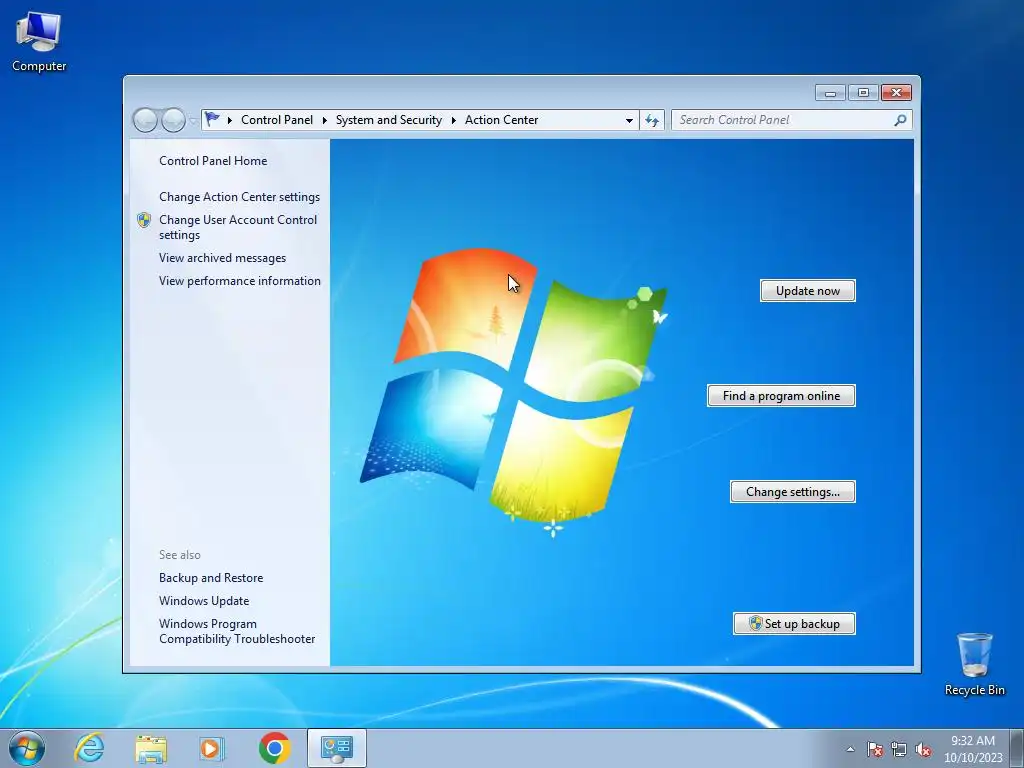1024x768 pixels.
Task: Open Change User Account Control settings
Action: 238,227
